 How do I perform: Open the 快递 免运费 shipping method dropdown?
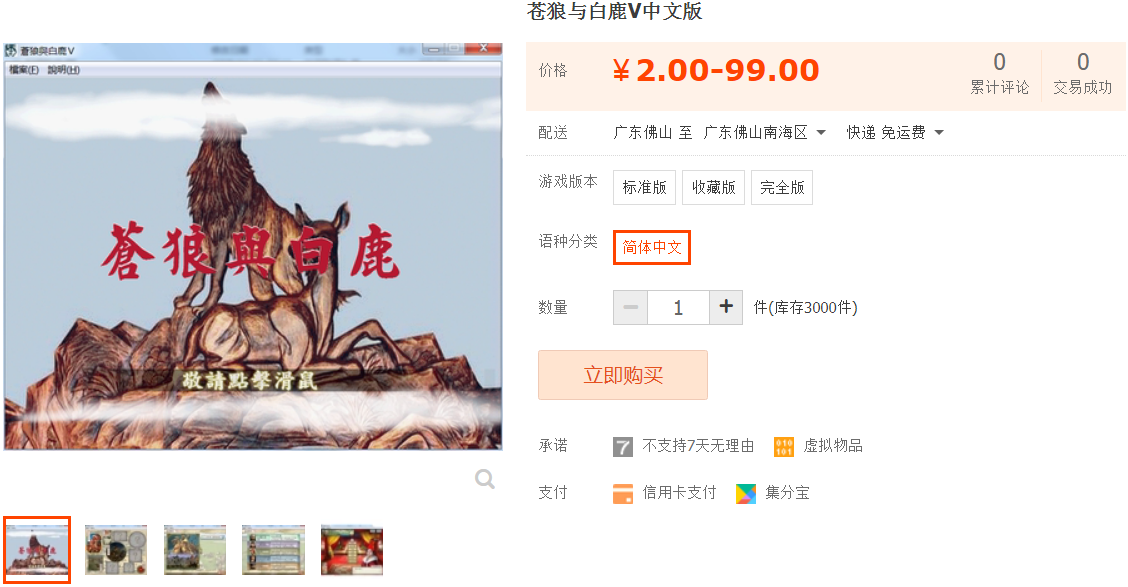click(x=895, y=132)
